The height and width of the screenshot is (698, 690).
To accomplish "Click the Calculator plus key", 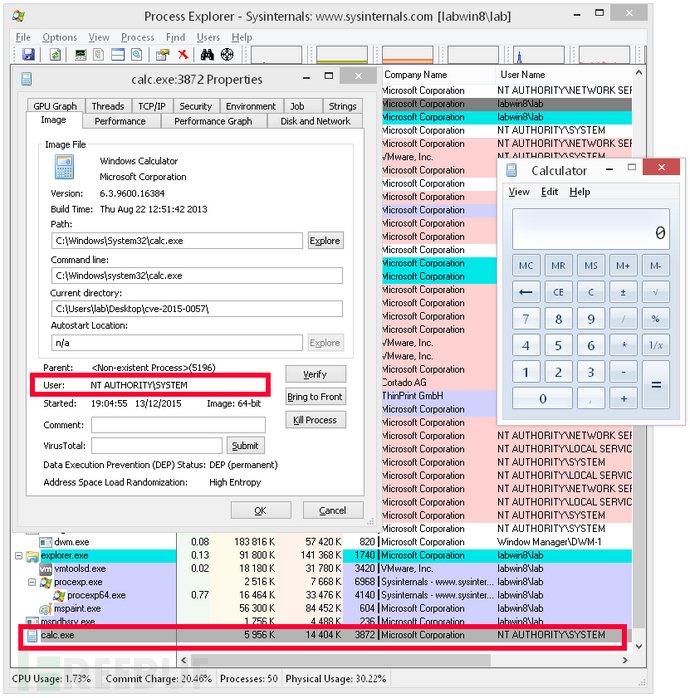I will [624, 399].
